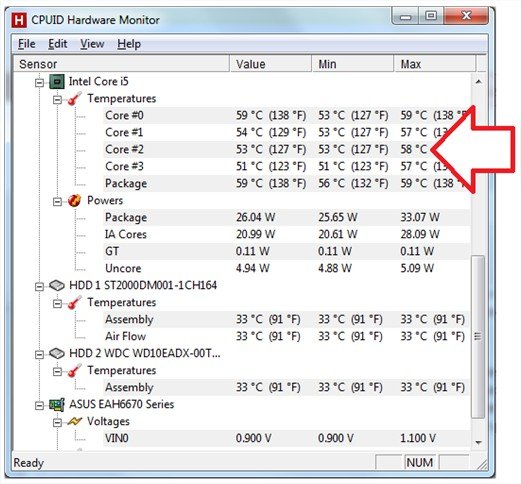Open the Help menu
Viewport: 521px width, 484px height.
(x=129, y=44)
